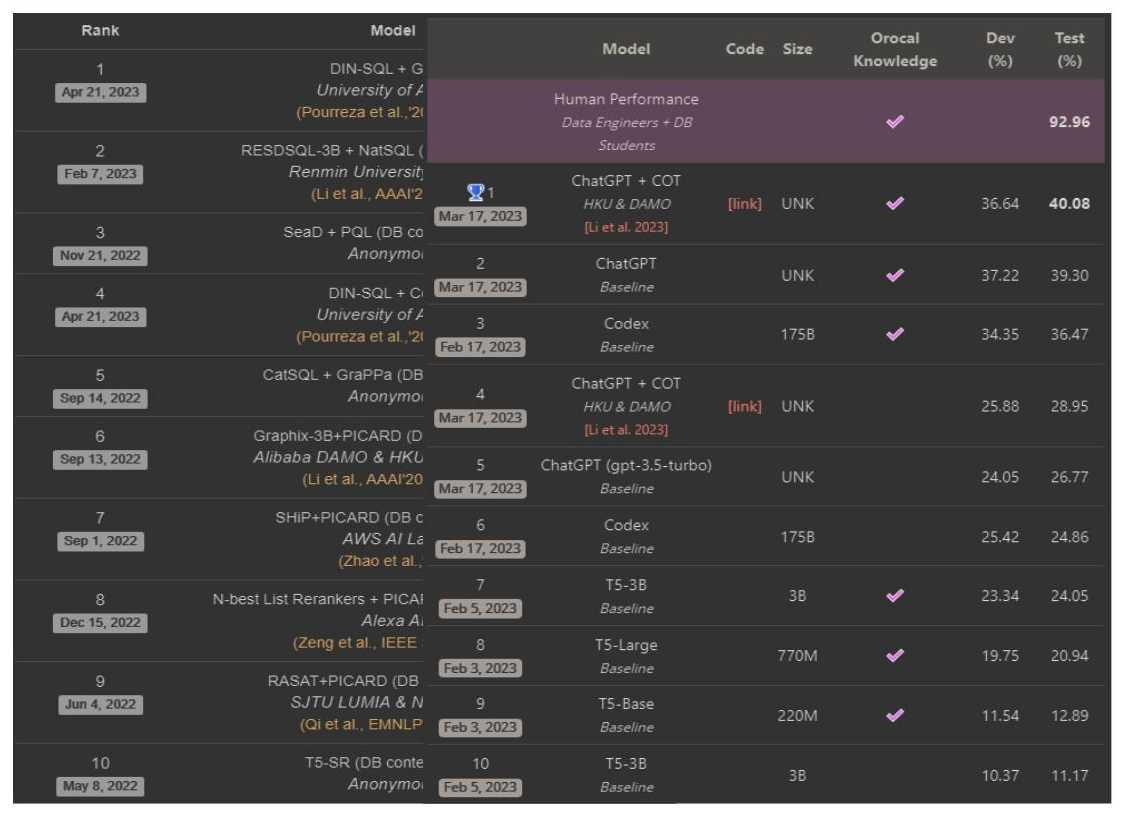This screenshot has width=1126, height=816.
Task: Click the Rank column header in left table
Action: click(x=100, y=31)
